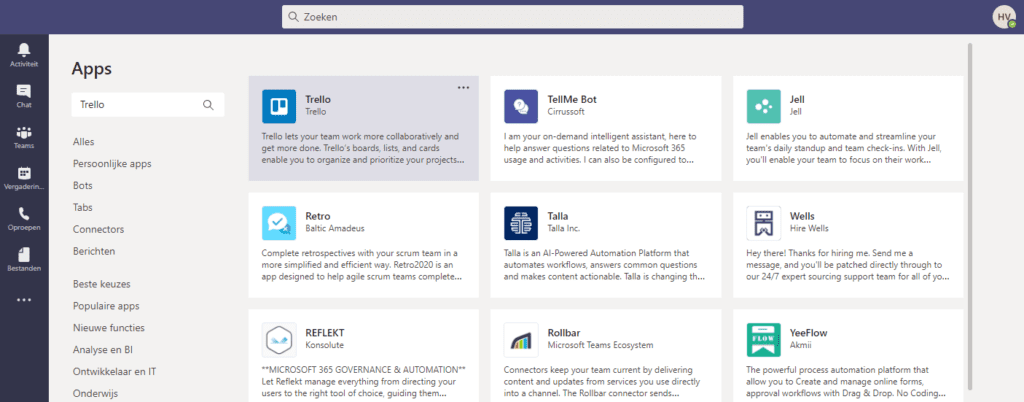Click publisher name Konsolute
Screen dimensions: 1024x402
[325, 345]
